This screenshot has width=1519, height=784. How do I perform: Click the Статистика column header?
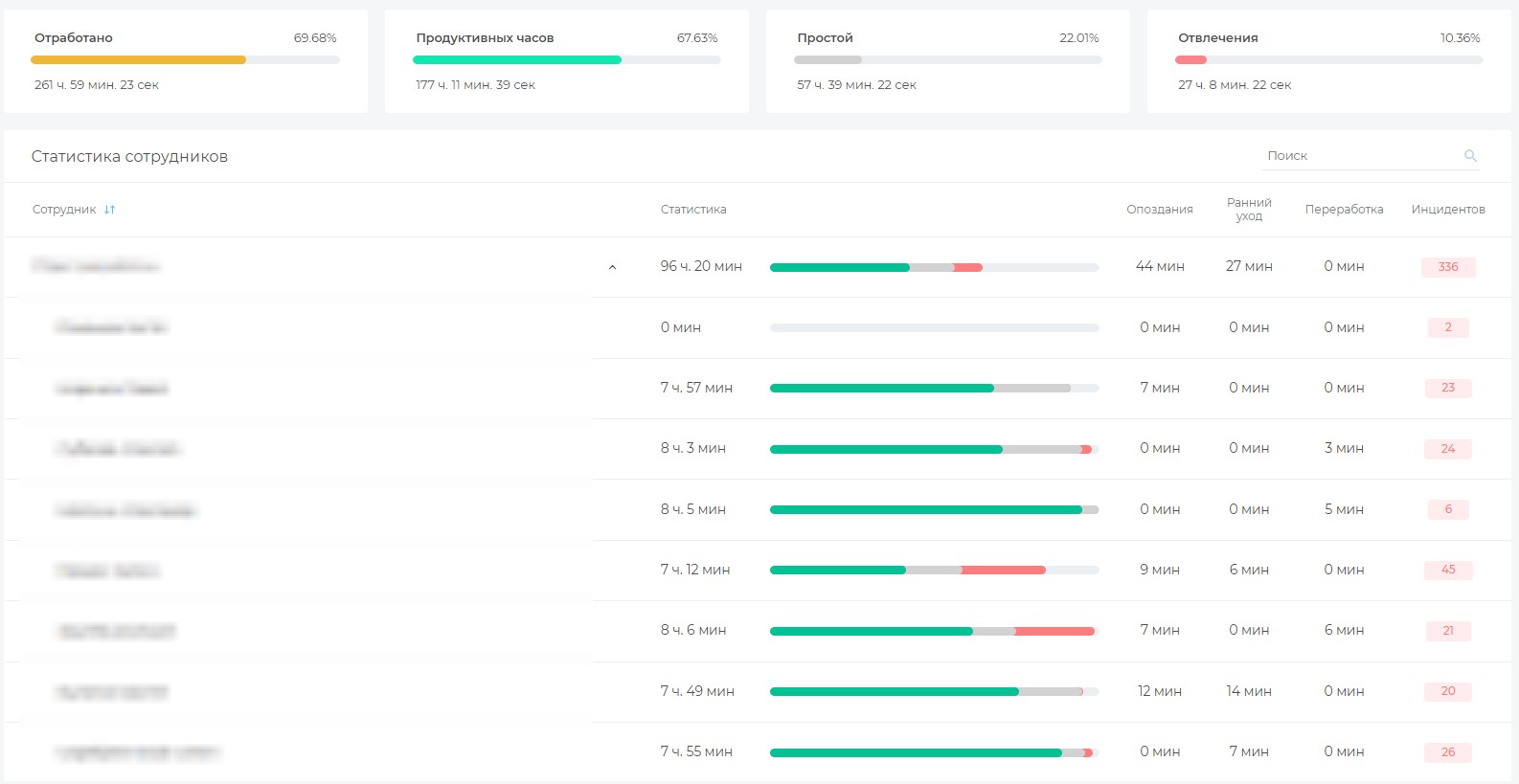[x=693, y=210]
